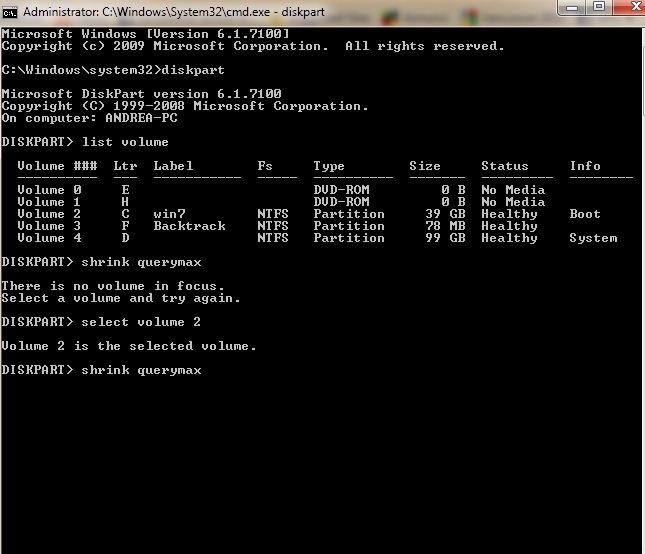
Task: Minimize the diskpart command window
Action: [572, 7]
